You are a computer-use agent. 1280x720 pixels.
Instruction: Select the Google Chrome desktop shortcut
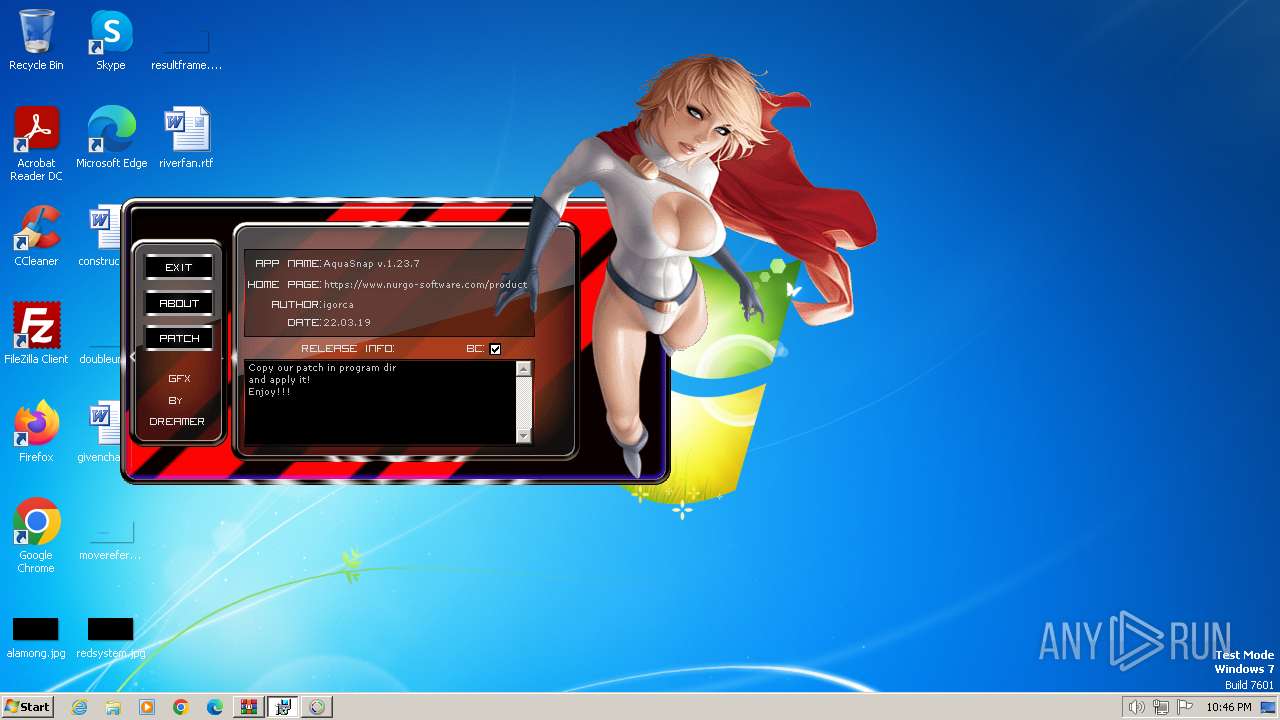point(36,536)
